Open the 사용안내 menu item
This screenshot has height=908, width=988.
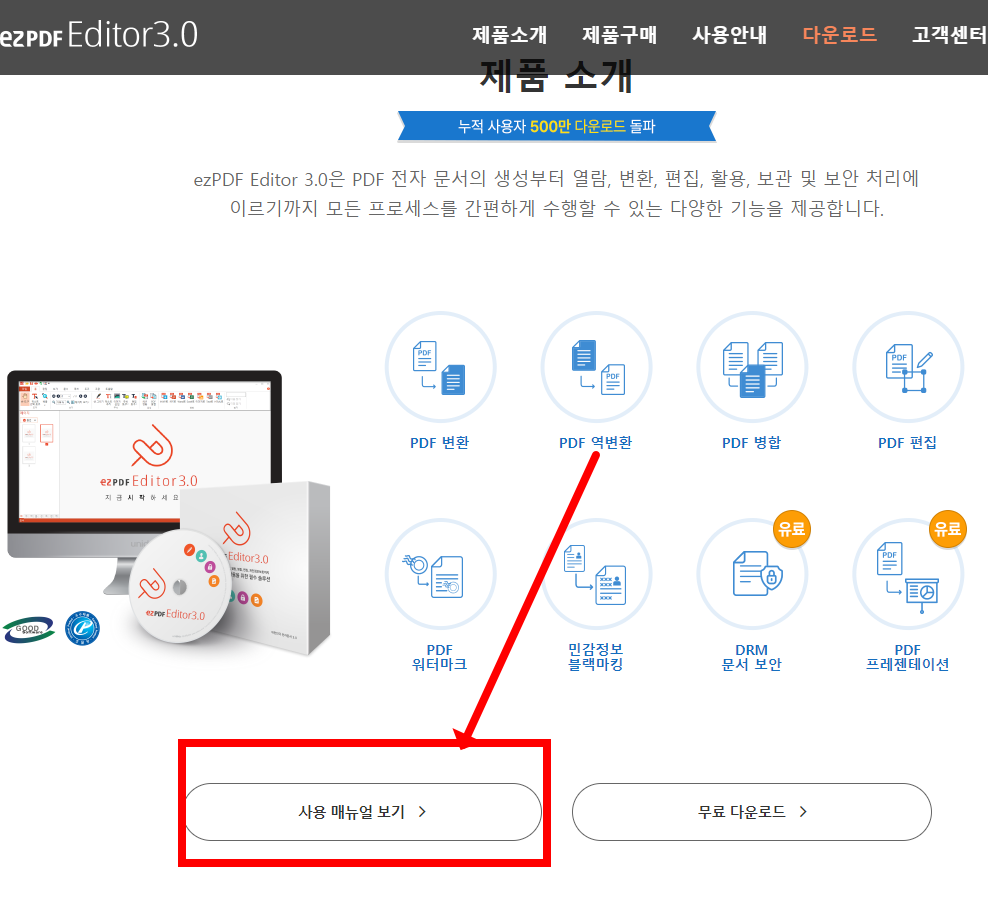[729, 34]
